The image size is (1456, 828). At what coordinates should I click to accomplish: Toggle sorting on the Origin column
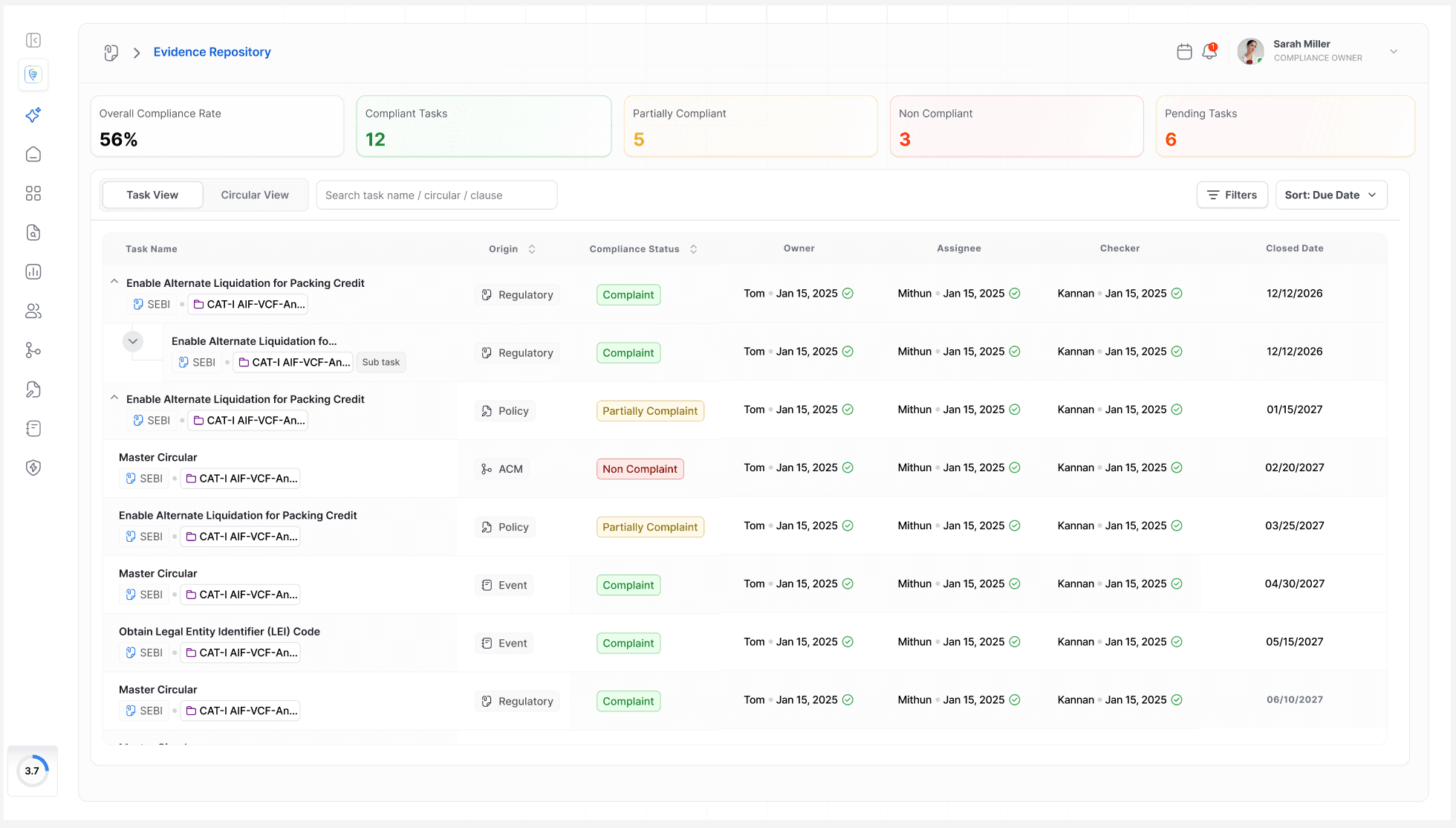click(532, 249)
